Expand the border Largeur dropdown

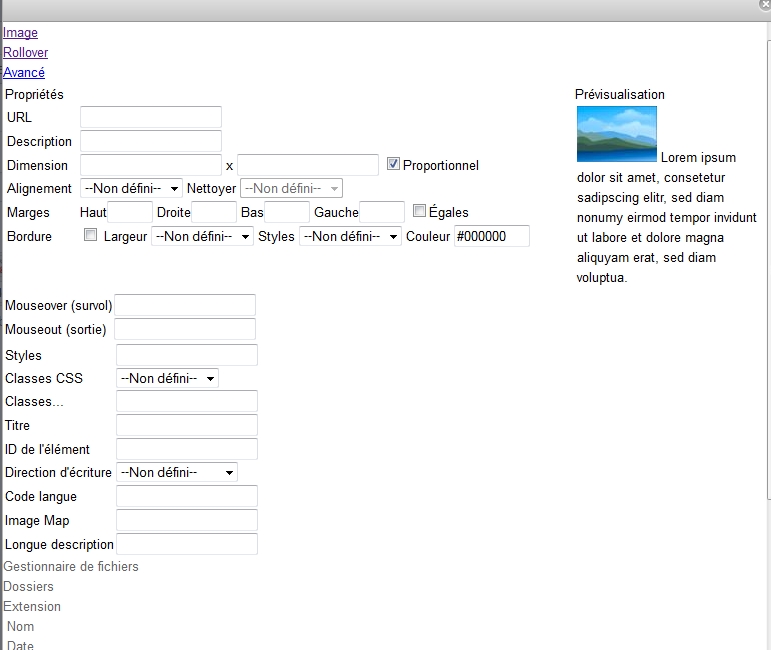click(202, 236)
